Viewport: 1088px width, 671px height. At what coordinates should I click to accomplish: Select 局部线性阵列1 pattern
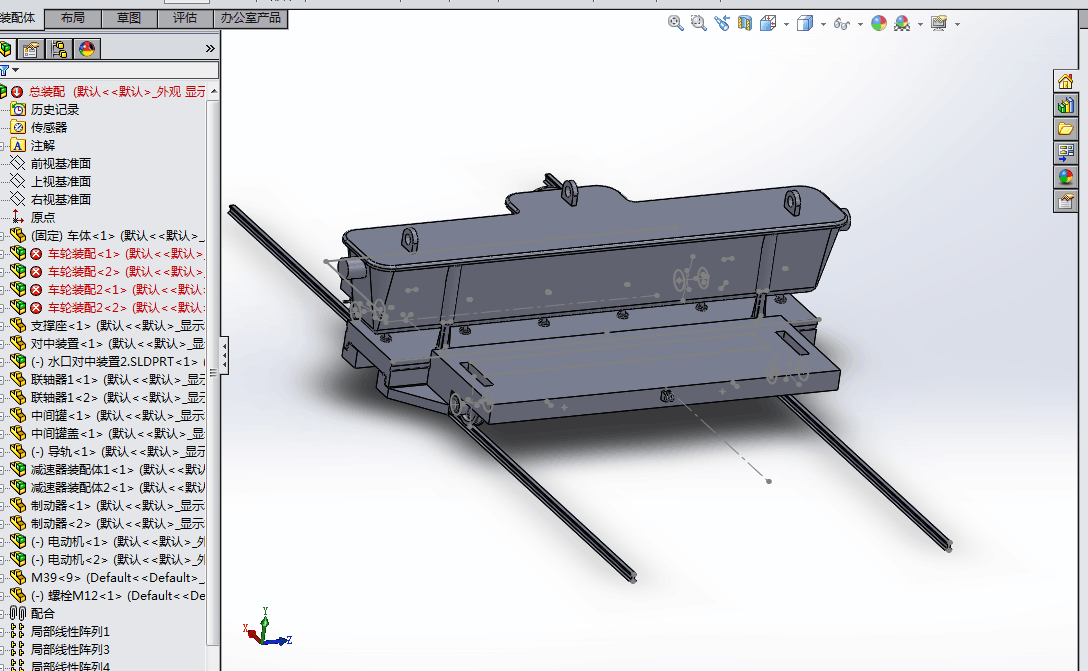click(x=70, y=631)
